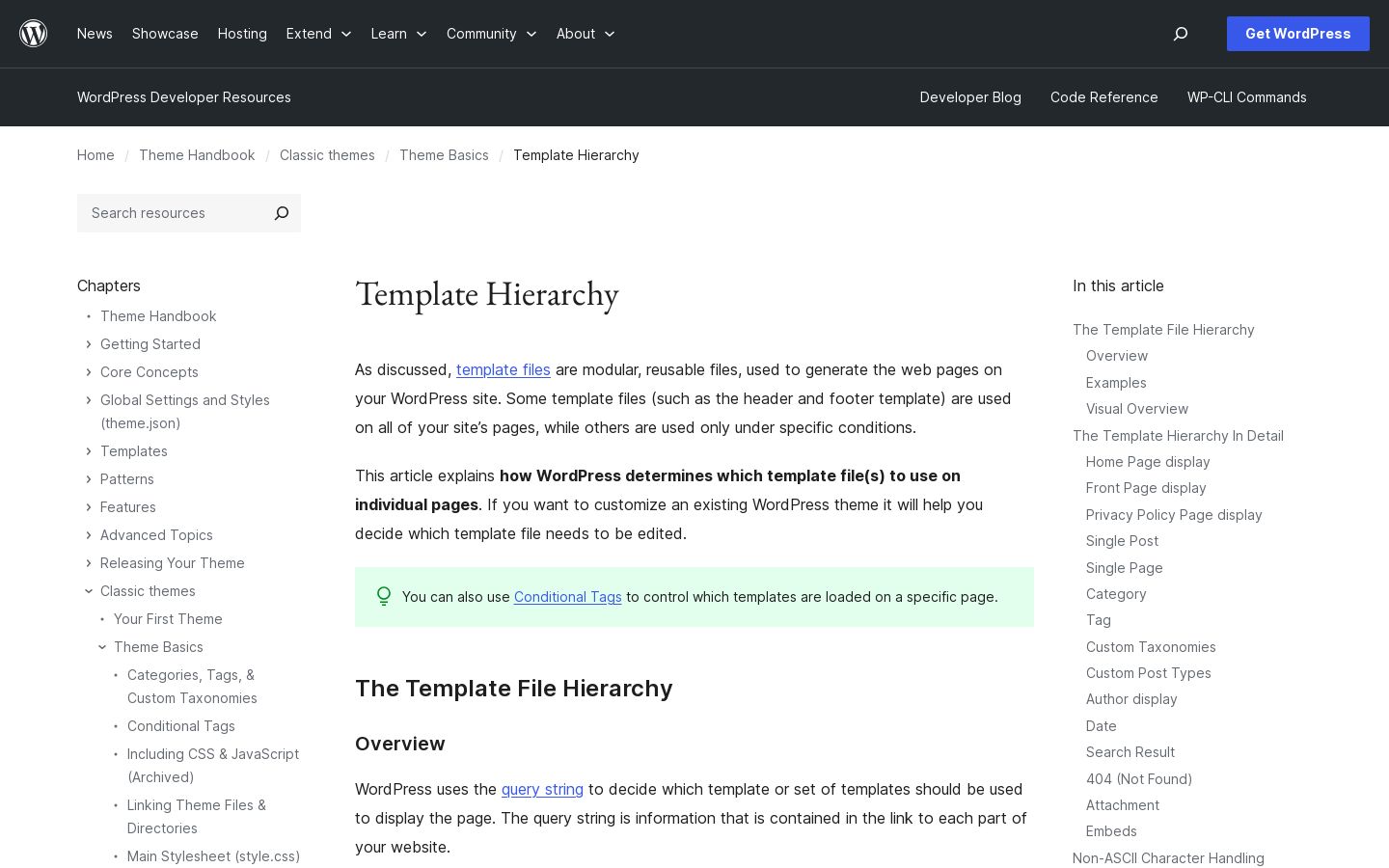
Task: Expand the Features chapter
Action: 89,507
